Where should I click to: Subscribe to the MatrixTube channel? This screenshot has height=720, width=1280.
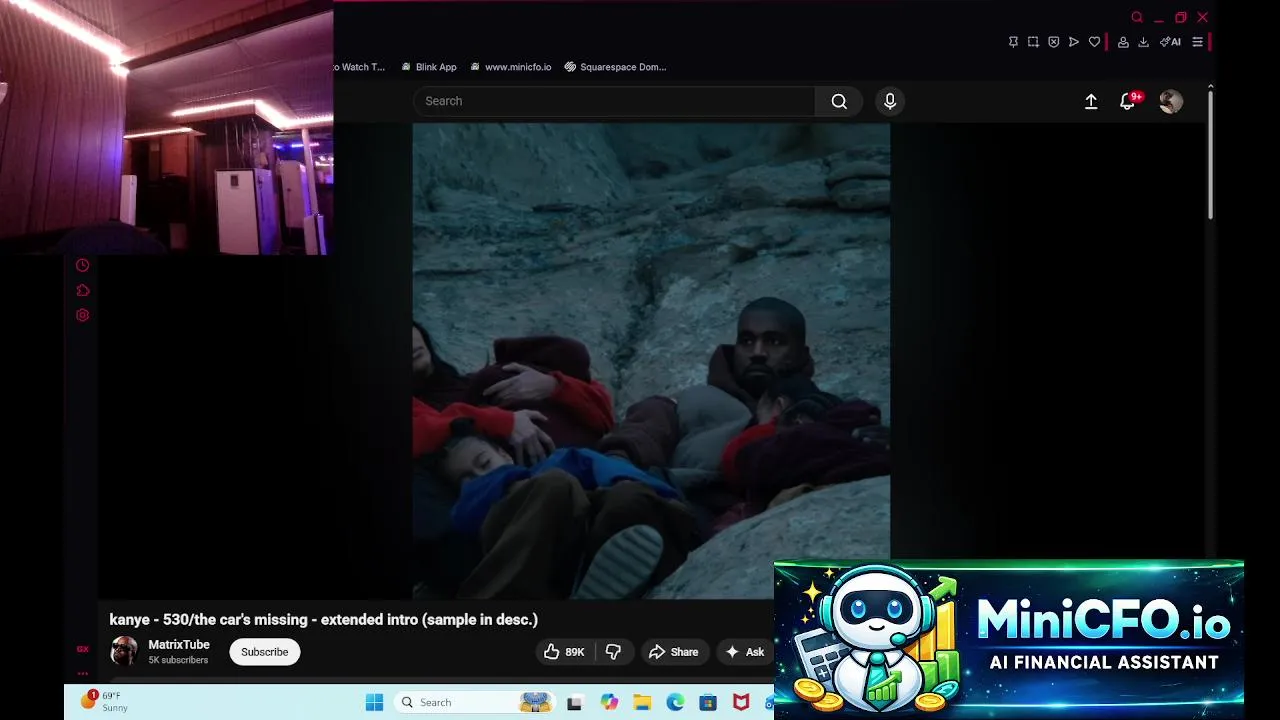[x=264, y=652]
